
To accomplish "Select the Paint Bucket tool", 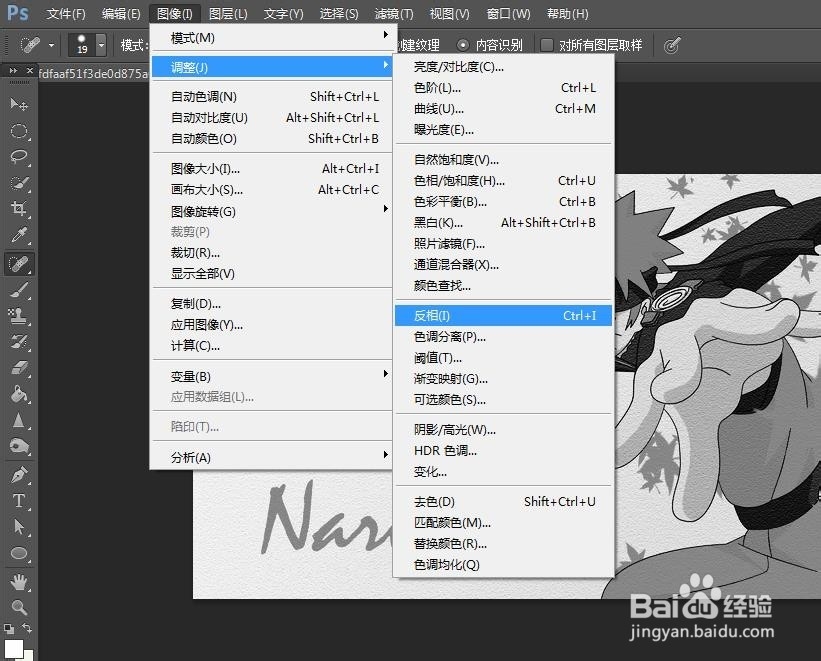I will tap(19, 394).
